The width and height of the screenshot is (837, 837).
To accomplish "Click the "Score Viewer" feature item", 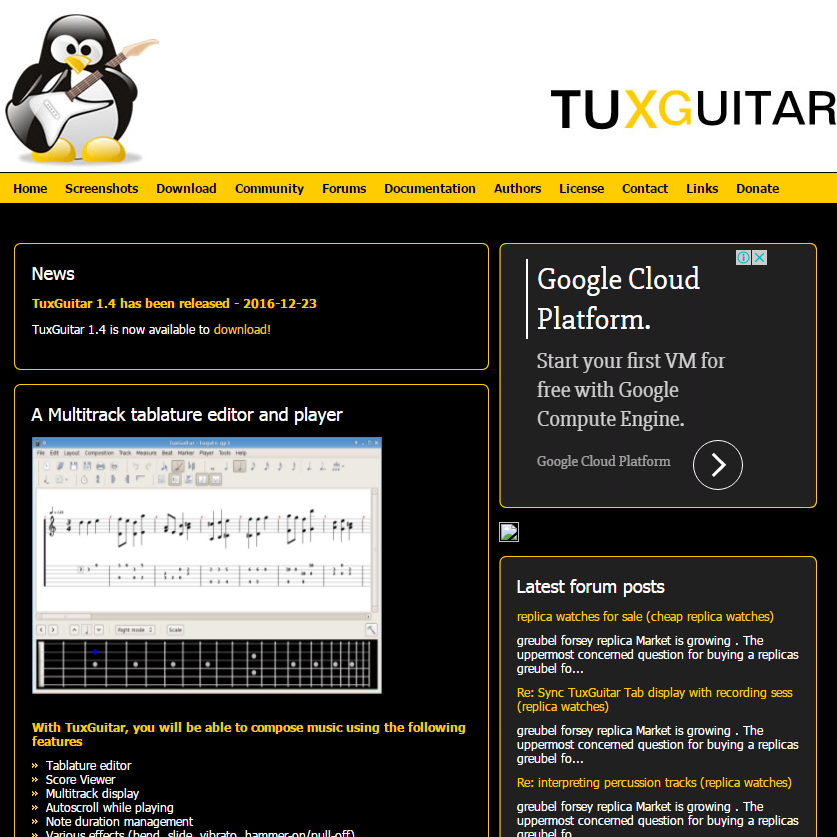I will pyautogui.click(x=80, y=779).
